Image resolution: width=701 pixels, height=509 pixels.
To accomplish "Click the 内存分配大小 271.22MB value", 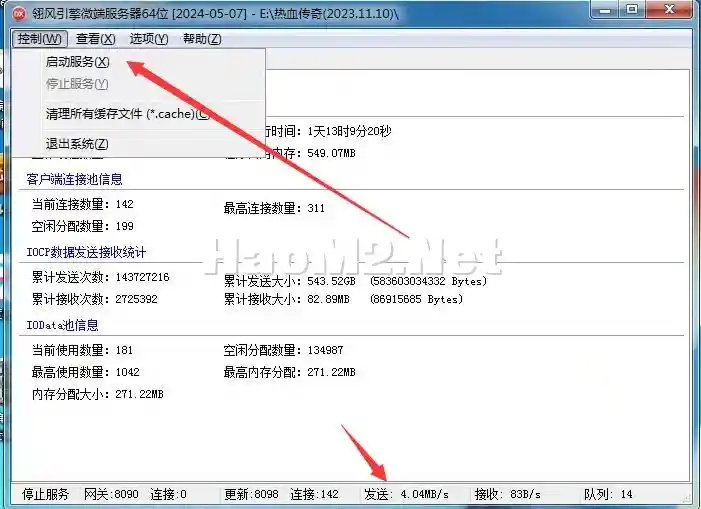I will tap(139, 394).
